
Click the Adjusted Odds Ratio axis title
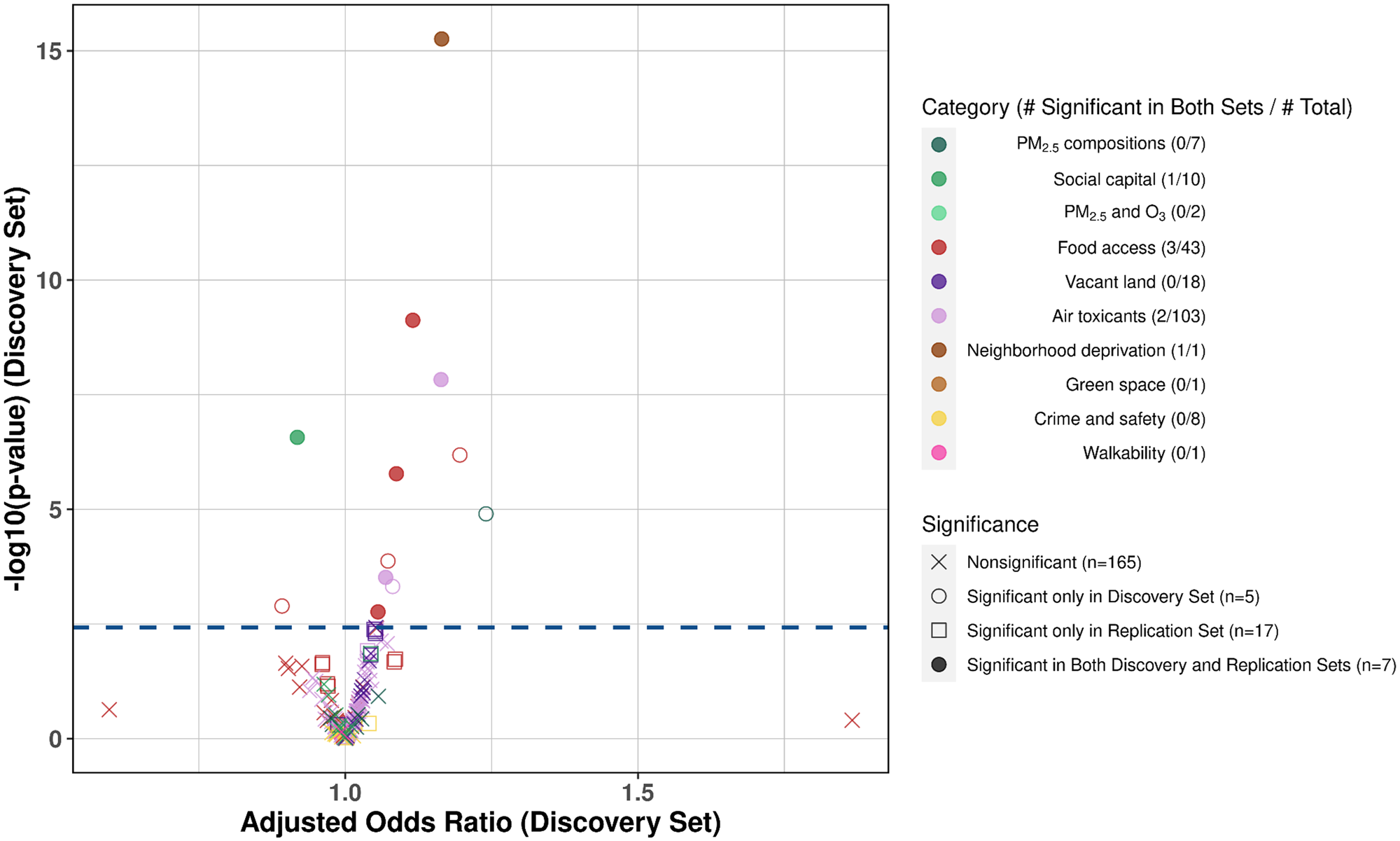480,822
